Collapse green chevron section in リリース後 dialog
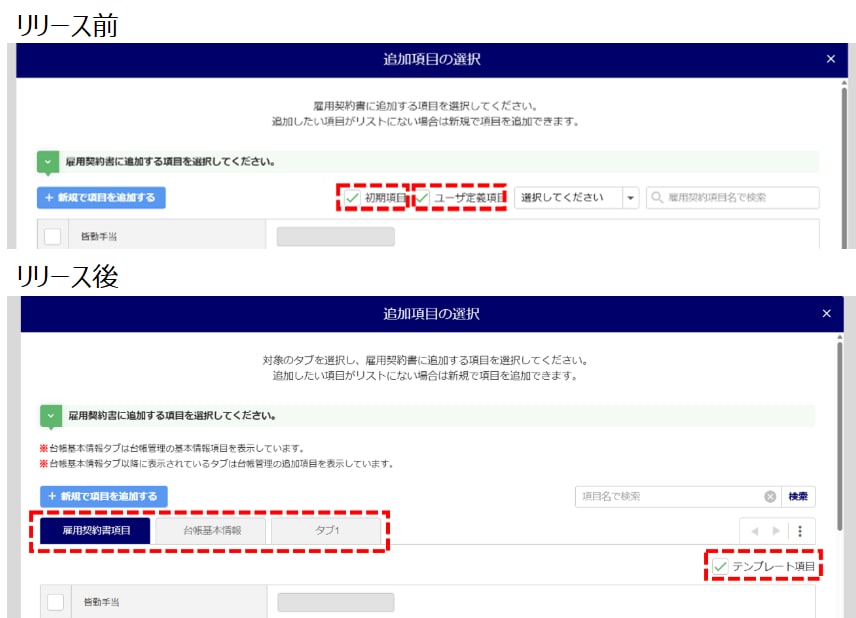 pos(50,415)
